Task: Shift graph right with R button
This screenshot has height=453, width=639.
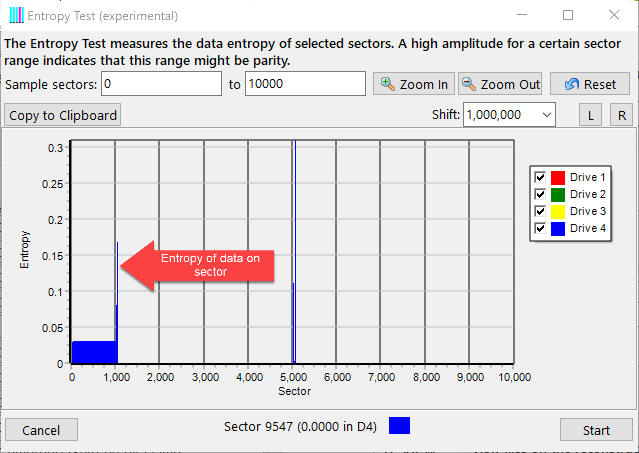Action: [x=621, y=115]
